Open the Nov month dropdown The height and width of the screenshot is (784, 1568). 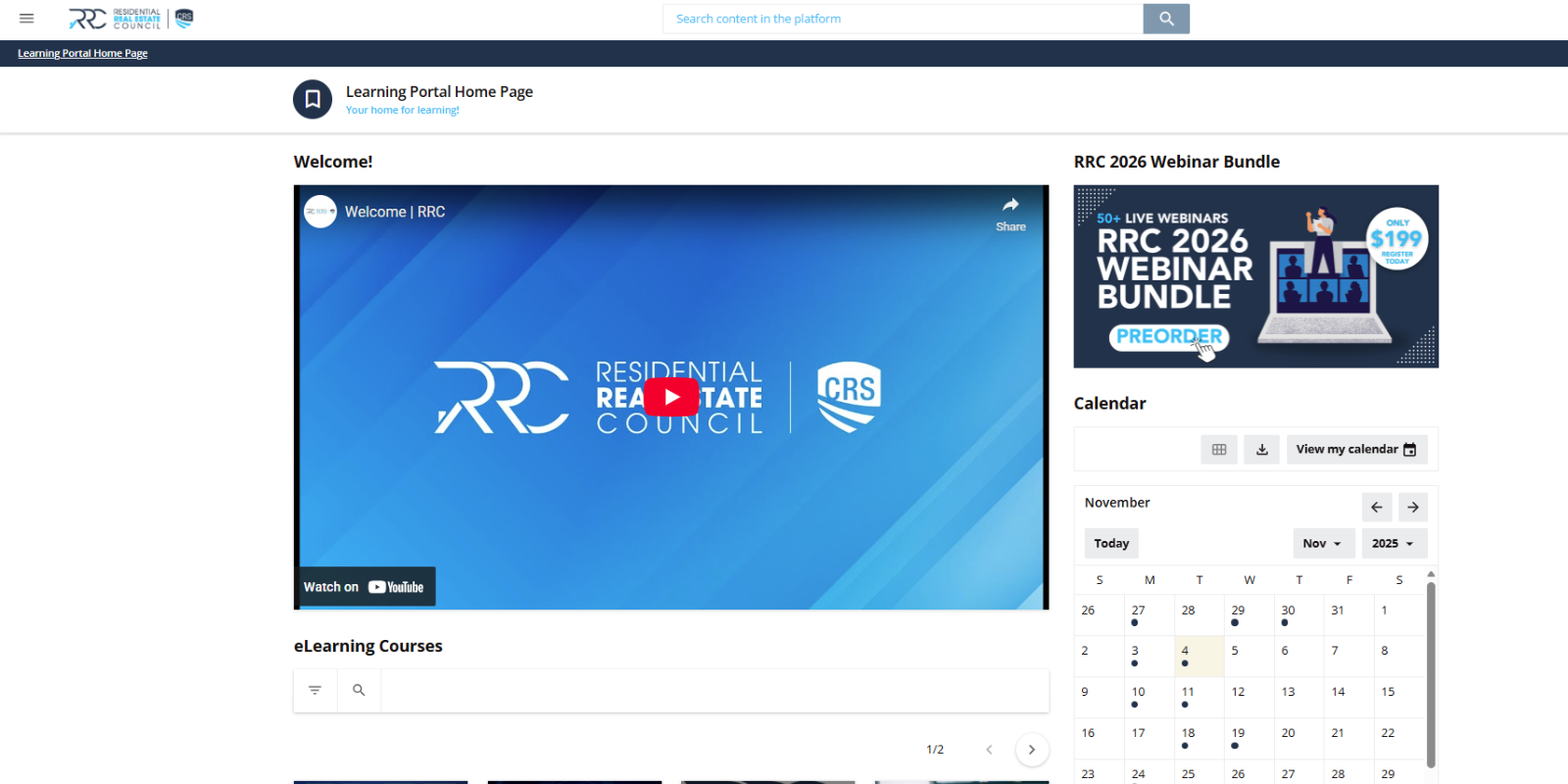(x=1324, y=543)
